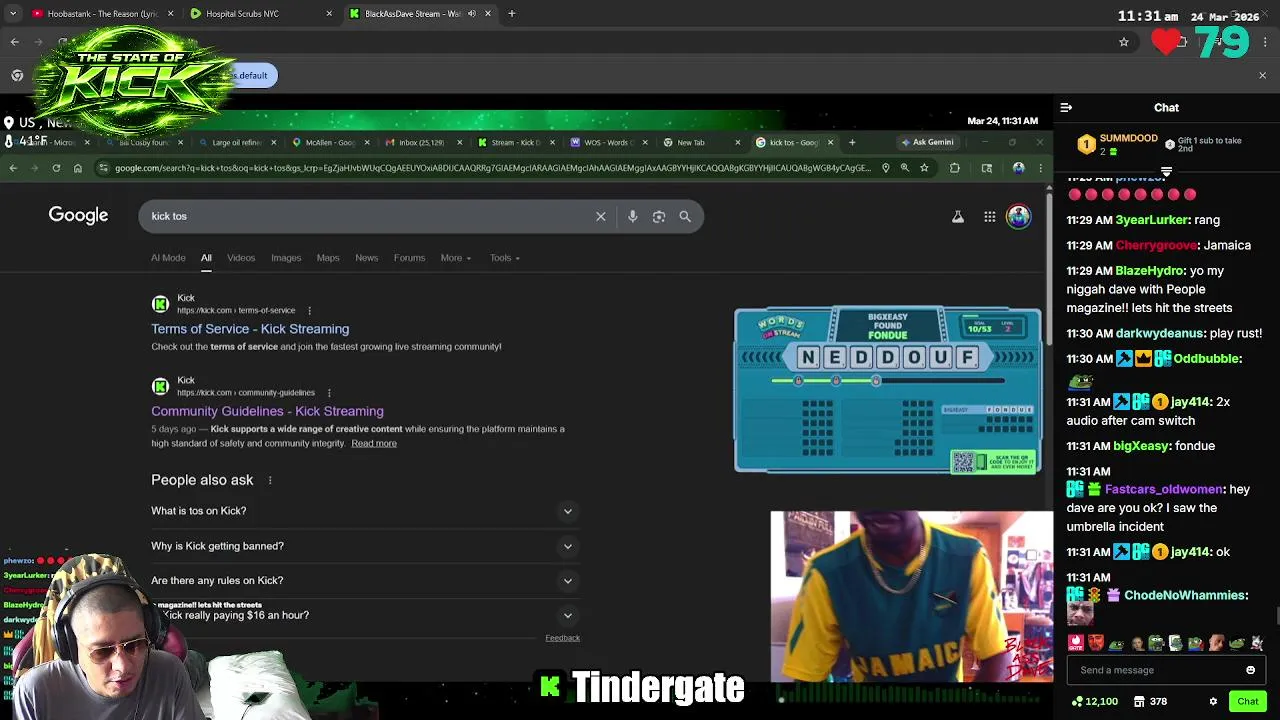The image size is (1280, 720).
Task: Expand 'Why is Kick getting banned?' question
Action: pyautogui.click(x=365, y=546)
